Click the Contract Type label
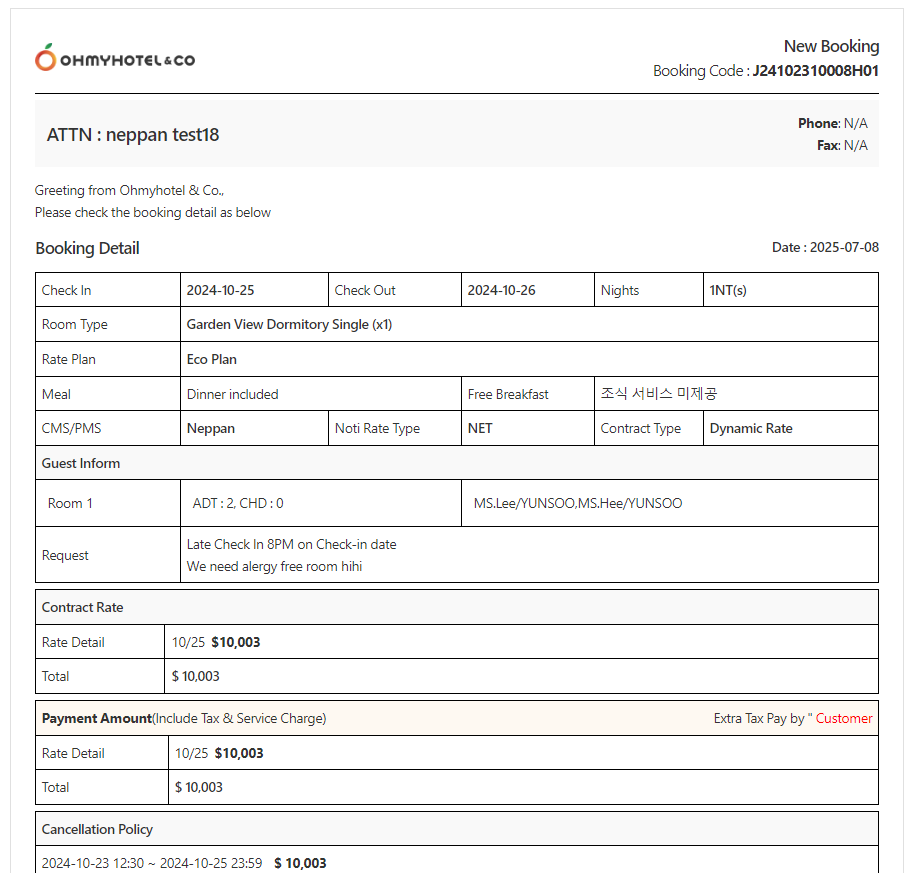The image size is (913, 873). (640, 429)
